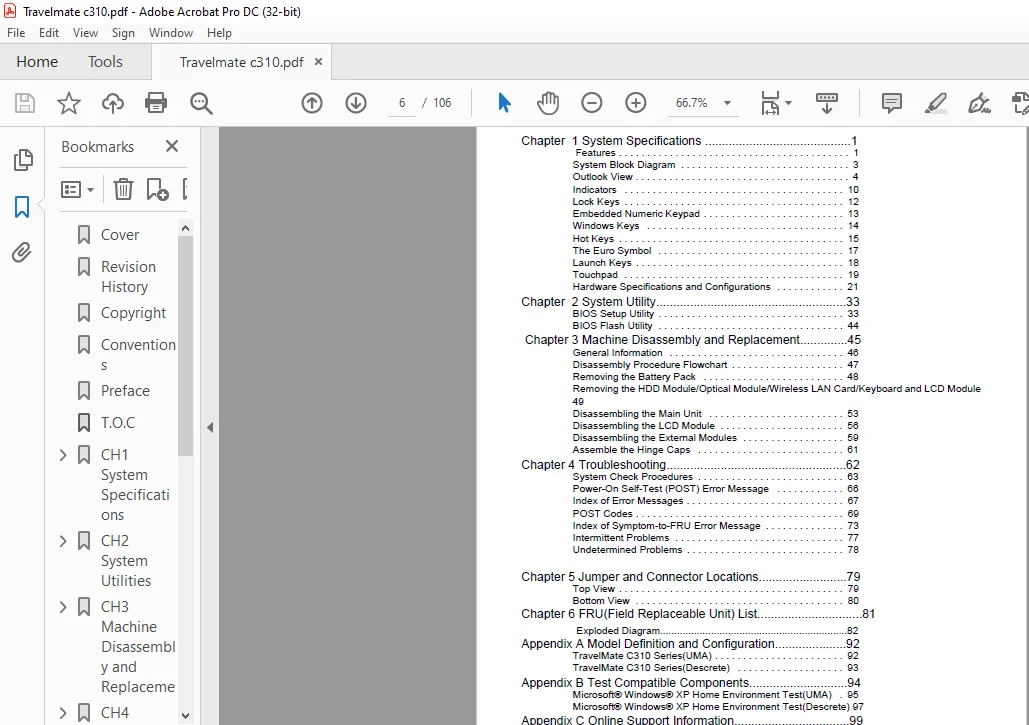1029x725 pixels.
Task: Print the document
Action: point(156,103)
